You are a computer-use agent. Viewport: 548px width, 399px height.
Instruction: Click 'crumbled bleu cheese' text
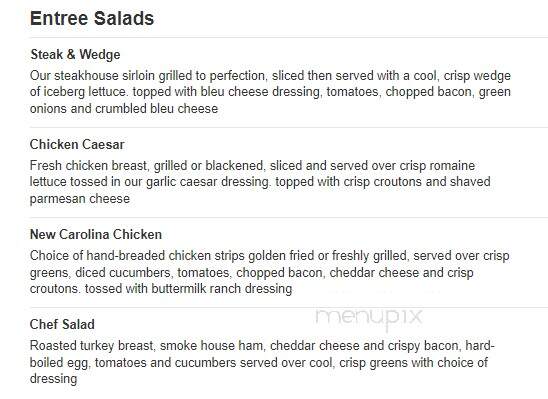click(157, 109)
